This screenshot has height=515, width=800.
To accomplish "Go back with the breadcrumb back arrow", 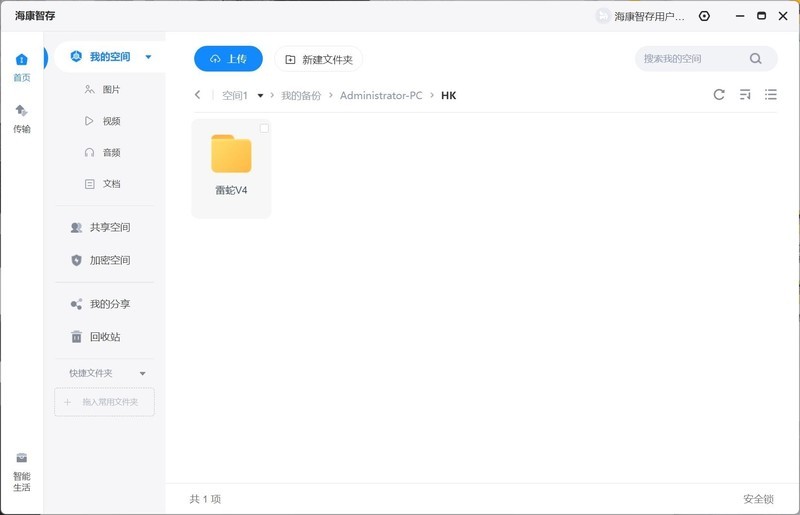I will [197, 95].
